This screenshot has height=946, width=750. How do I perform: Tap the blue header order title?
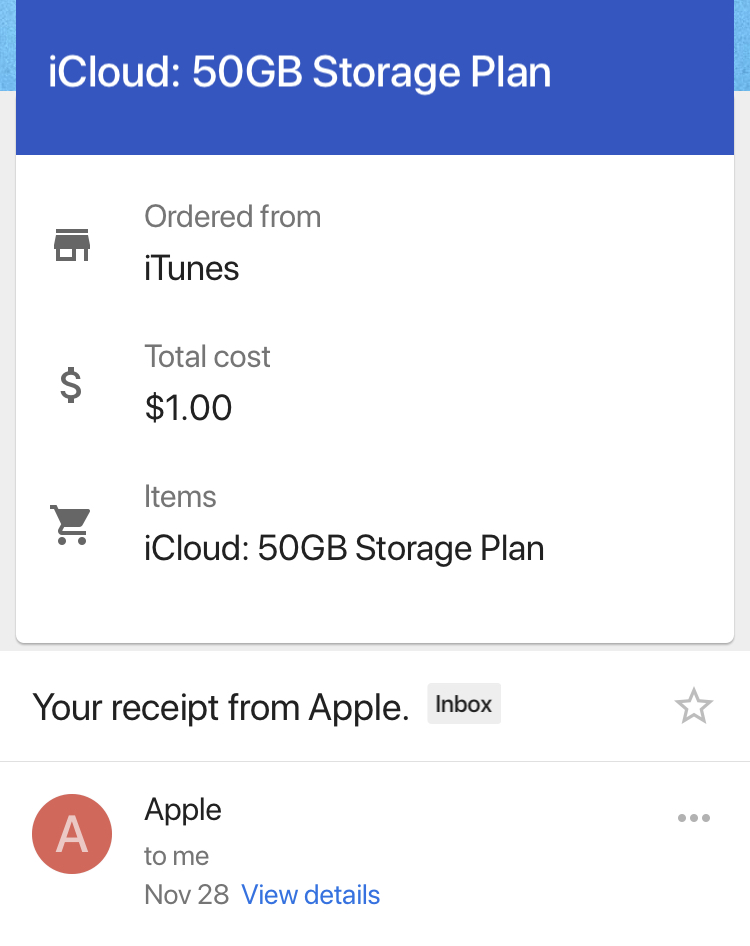point(299,73)
